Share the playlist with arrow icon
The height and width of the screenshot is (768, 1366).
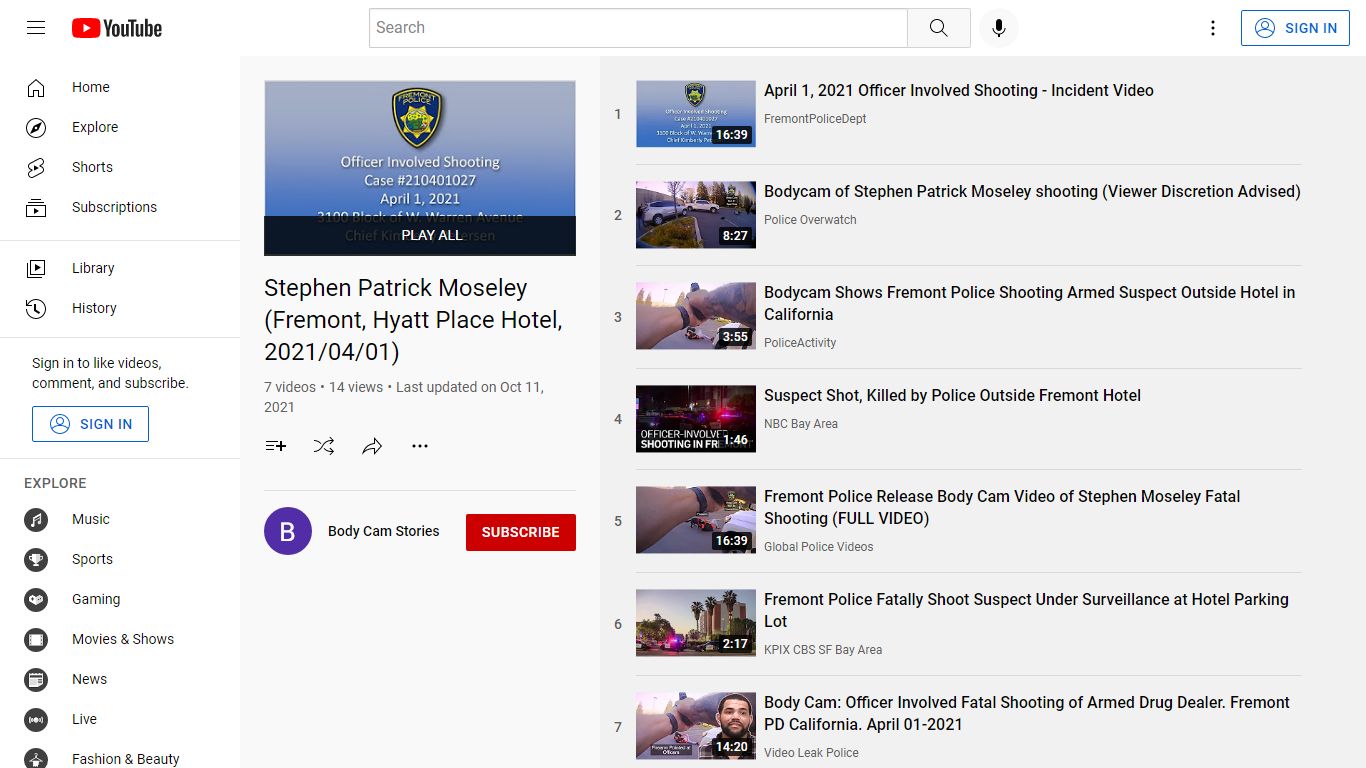coord(372,446)
